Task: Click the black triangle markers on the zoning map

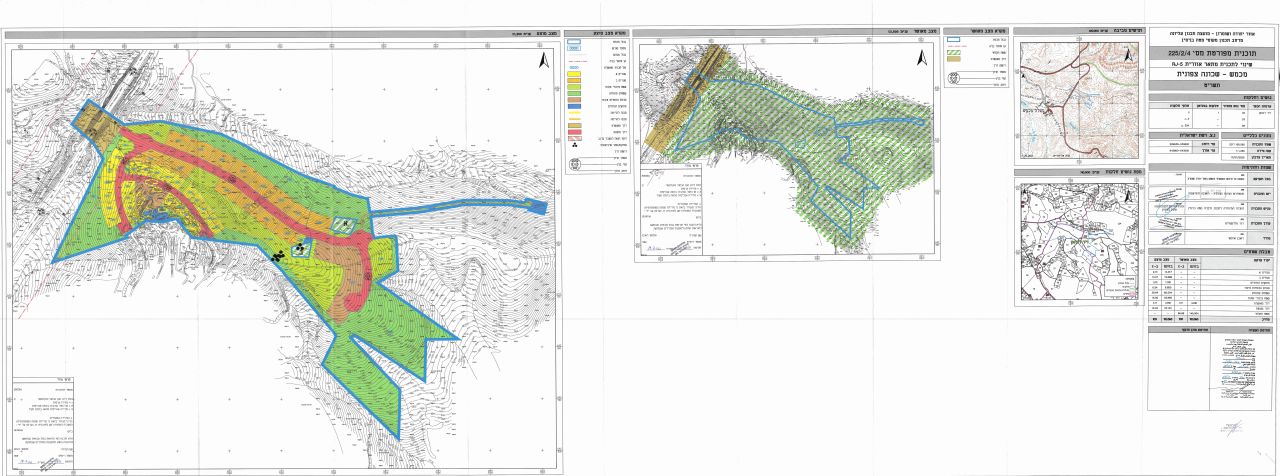Action: coord(277,255)
